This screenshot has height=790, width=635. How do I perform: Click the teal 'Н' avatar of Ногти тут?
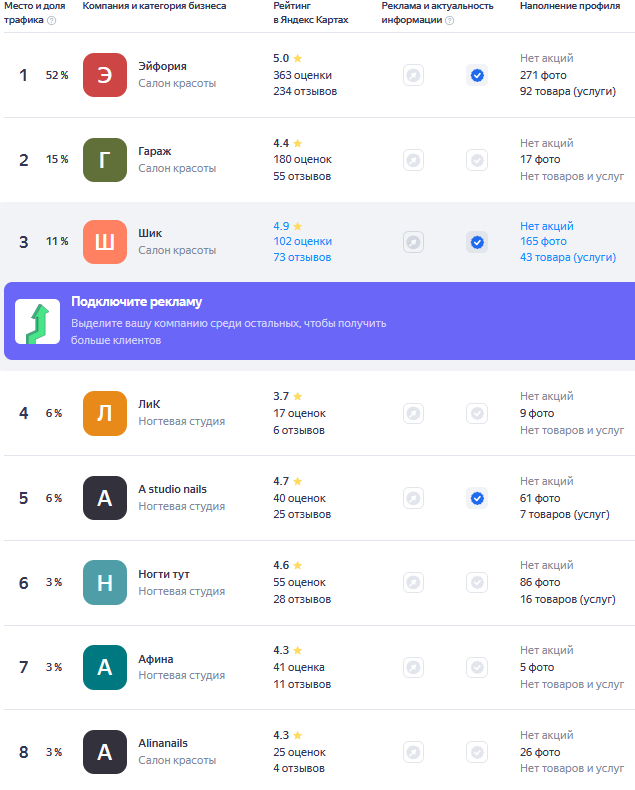(x=105, y=583)
